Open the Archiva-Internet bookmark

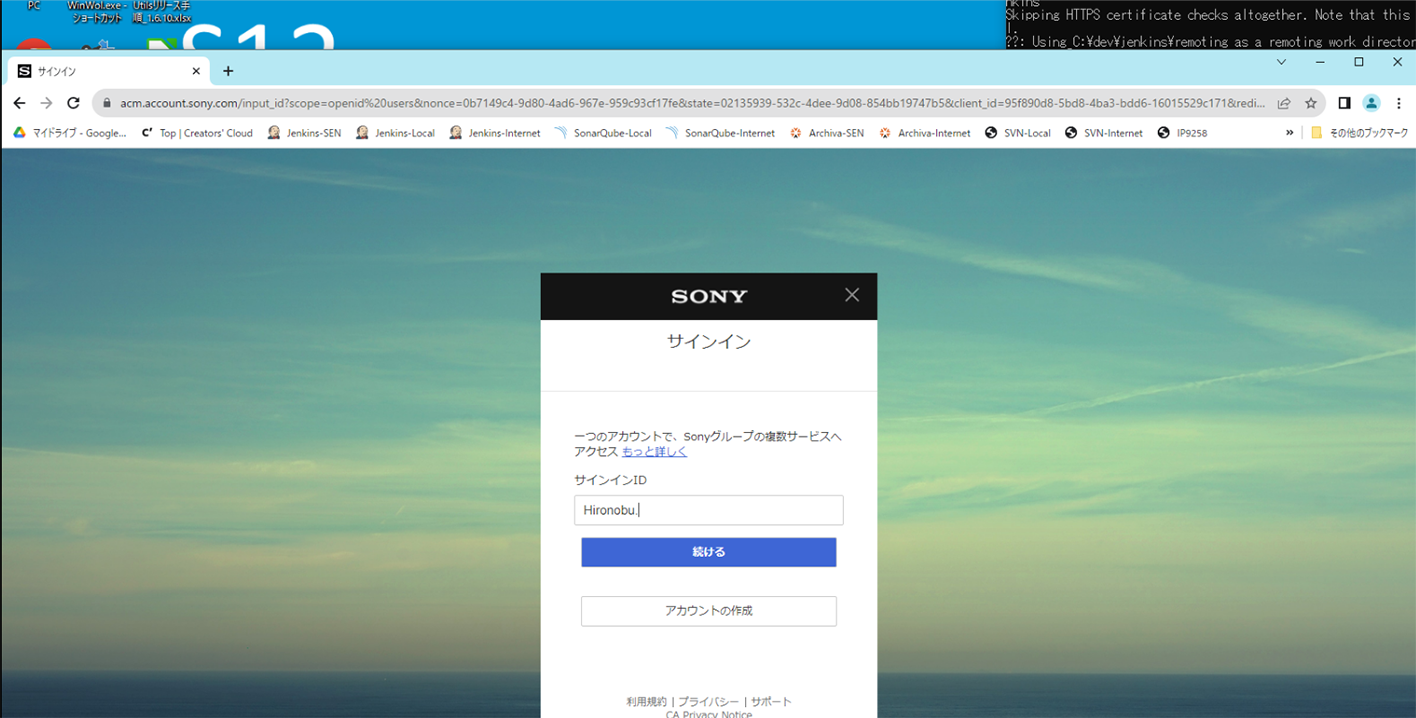coord(925,133)
